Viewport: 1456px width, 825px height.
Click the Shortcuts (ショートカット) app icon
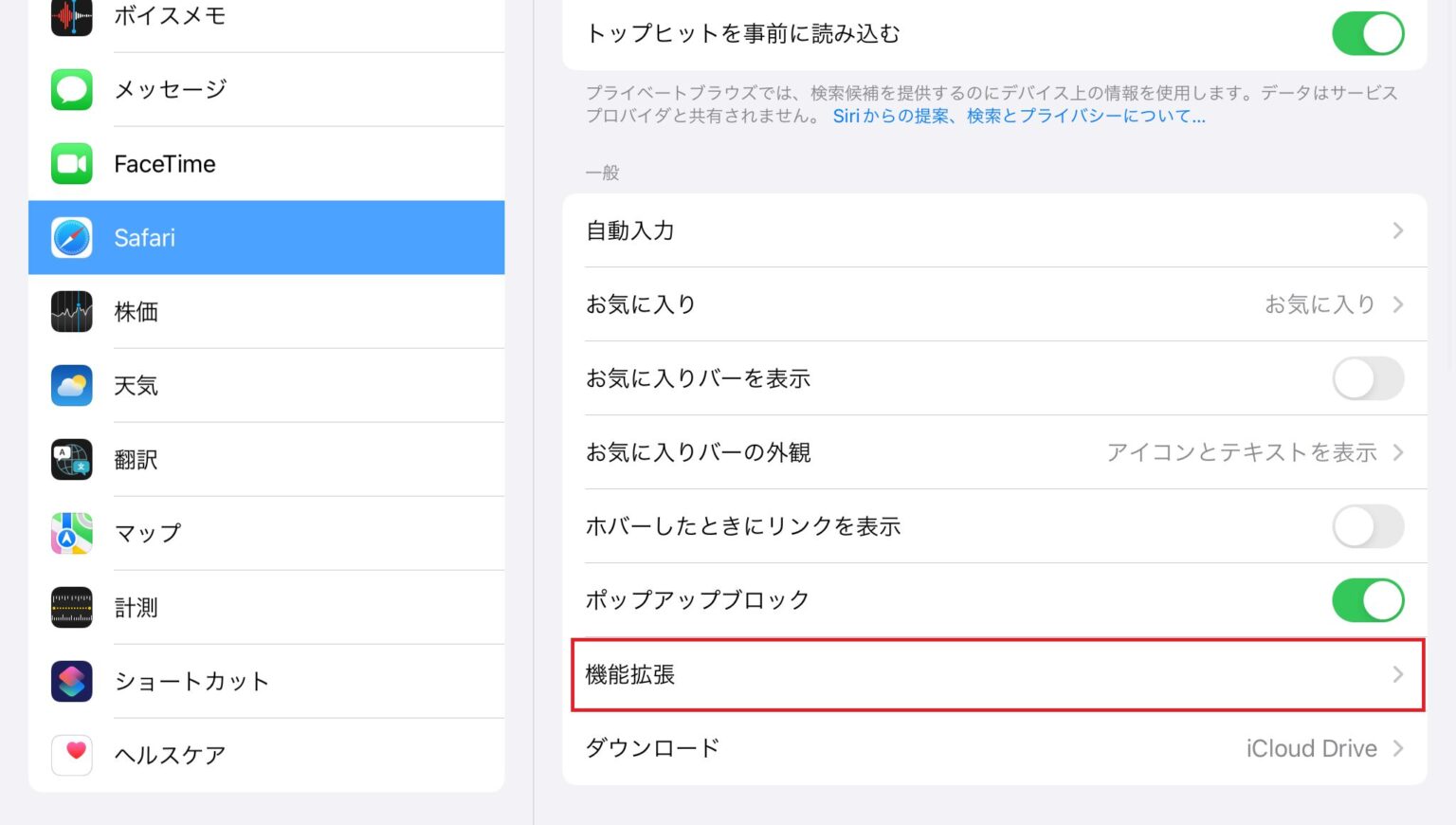[71, 681]
